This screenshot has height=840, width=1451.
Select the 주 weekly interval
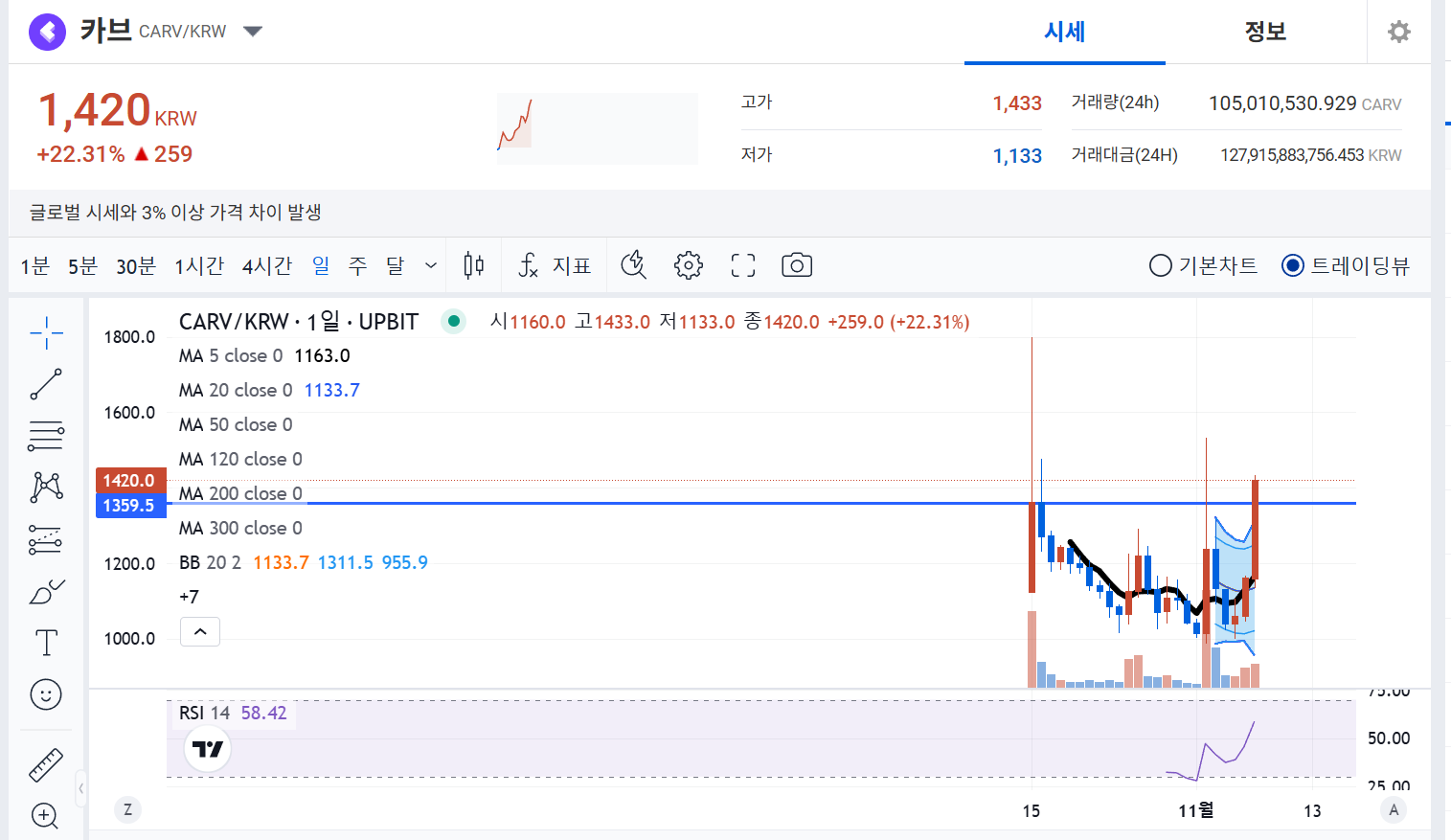pyautogui.click(x=358, y=265)
